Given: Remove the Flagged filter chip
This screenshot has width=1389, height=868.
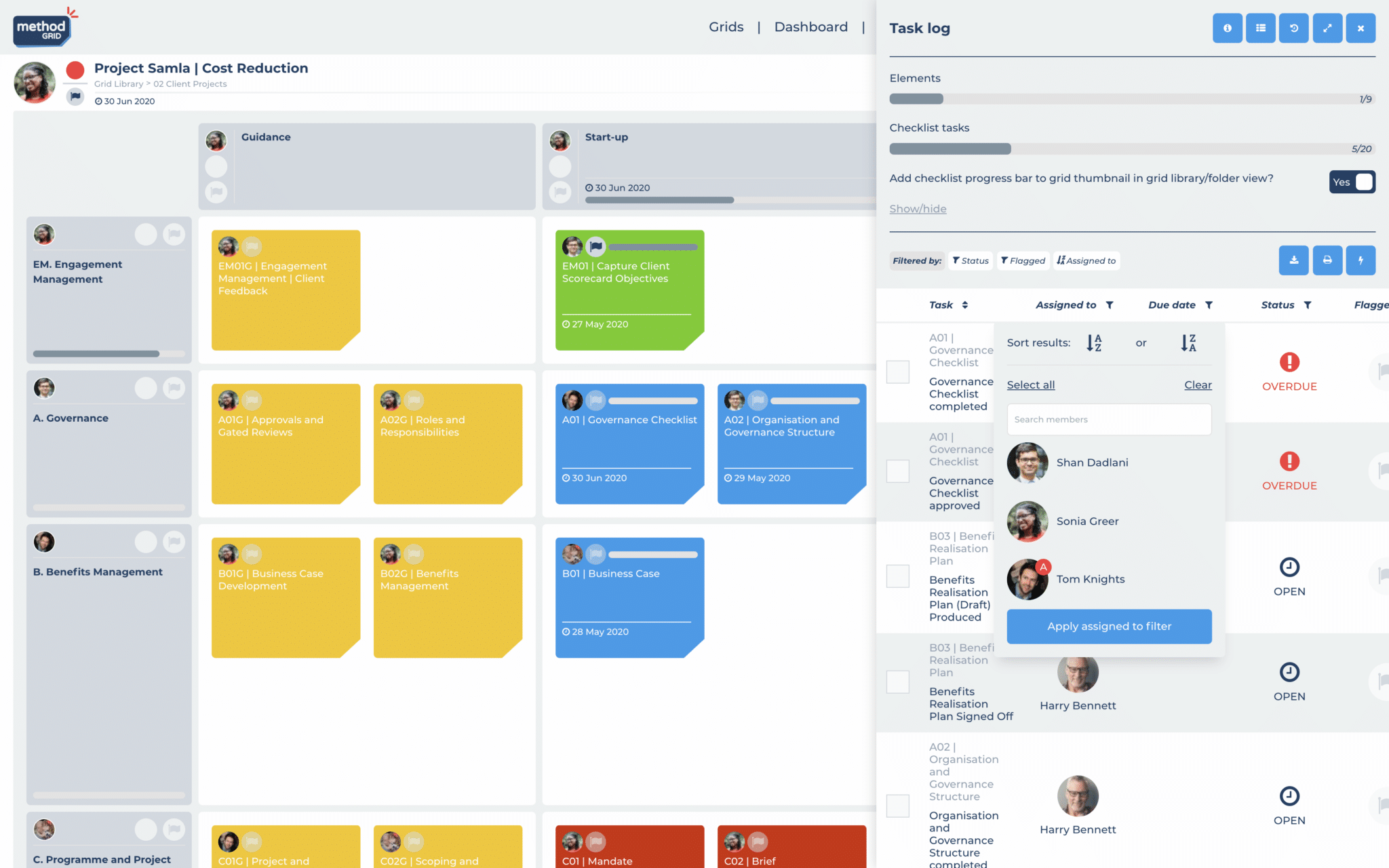Looking at the screenshot, I should [x=1023, y=260].
